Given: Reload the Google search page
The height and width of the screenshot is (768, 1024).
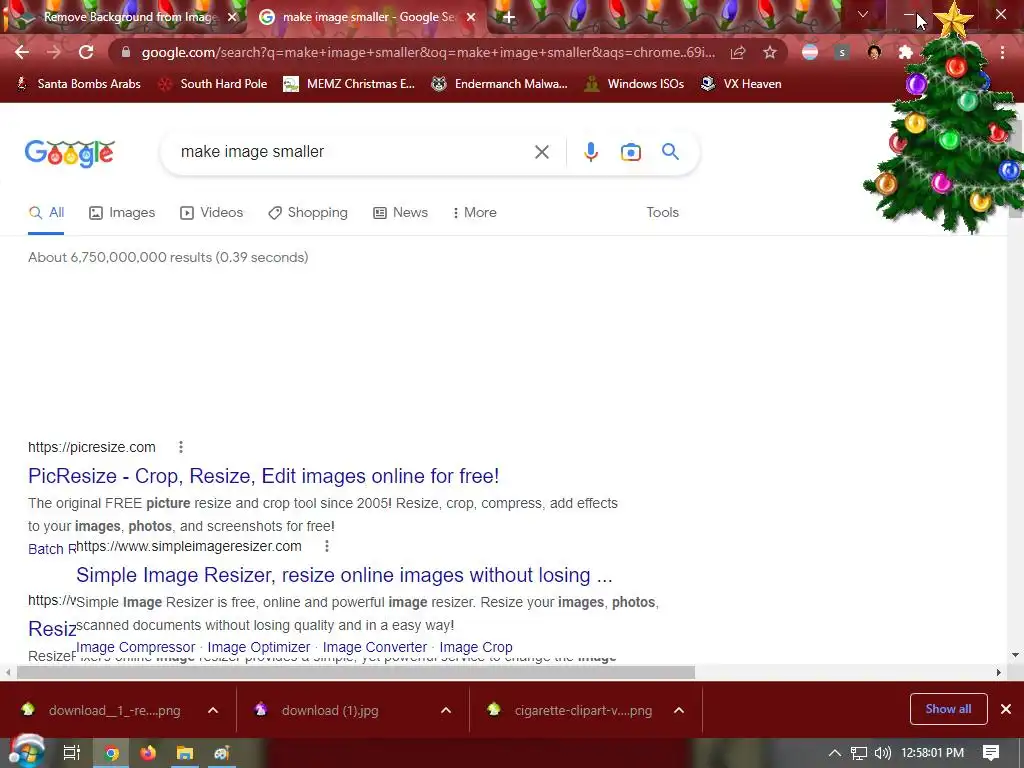Looking at the screenshot, I should point(86,52).
